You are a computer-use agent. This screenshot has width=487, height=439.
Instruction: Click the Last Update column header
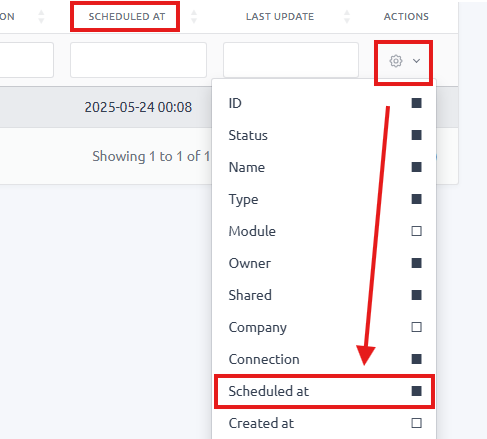click(x=280, y=16)
